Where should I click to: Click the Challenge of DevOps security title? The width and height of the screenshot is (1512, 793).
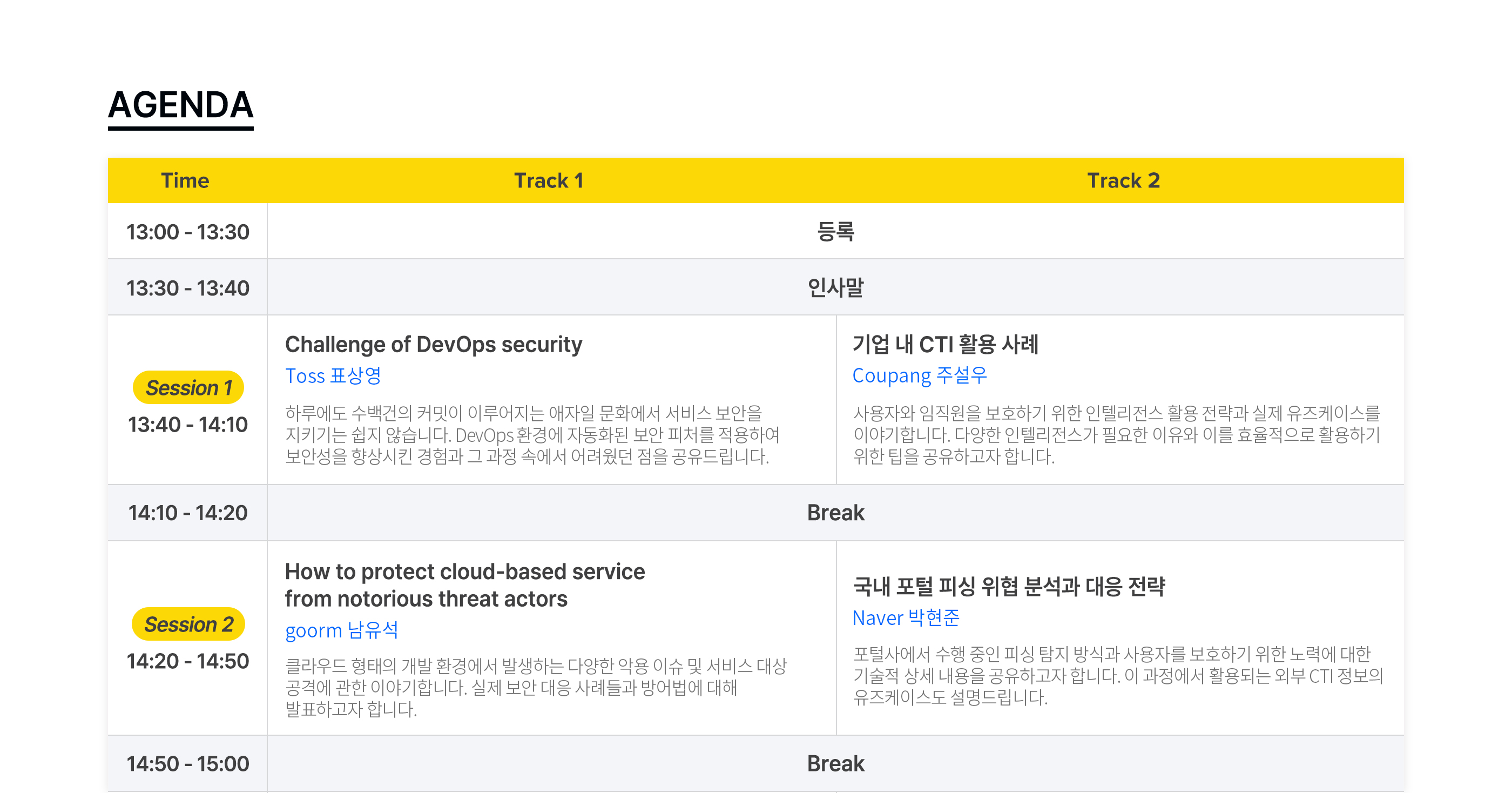click(x=433, y=344)
